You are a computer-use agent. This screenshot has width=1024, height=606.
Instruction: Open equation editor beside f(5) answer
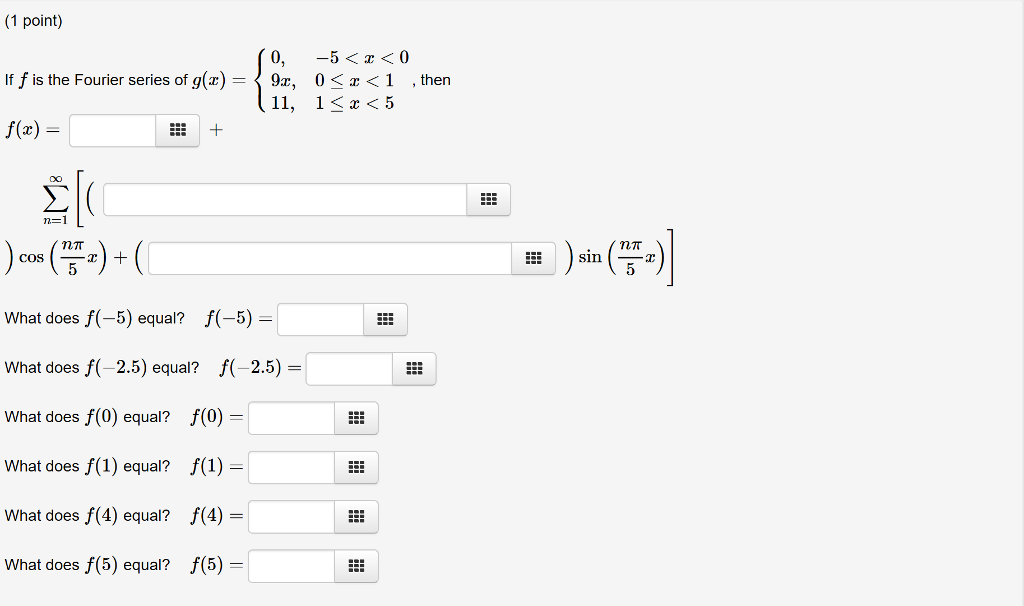(x=356, y=566)
